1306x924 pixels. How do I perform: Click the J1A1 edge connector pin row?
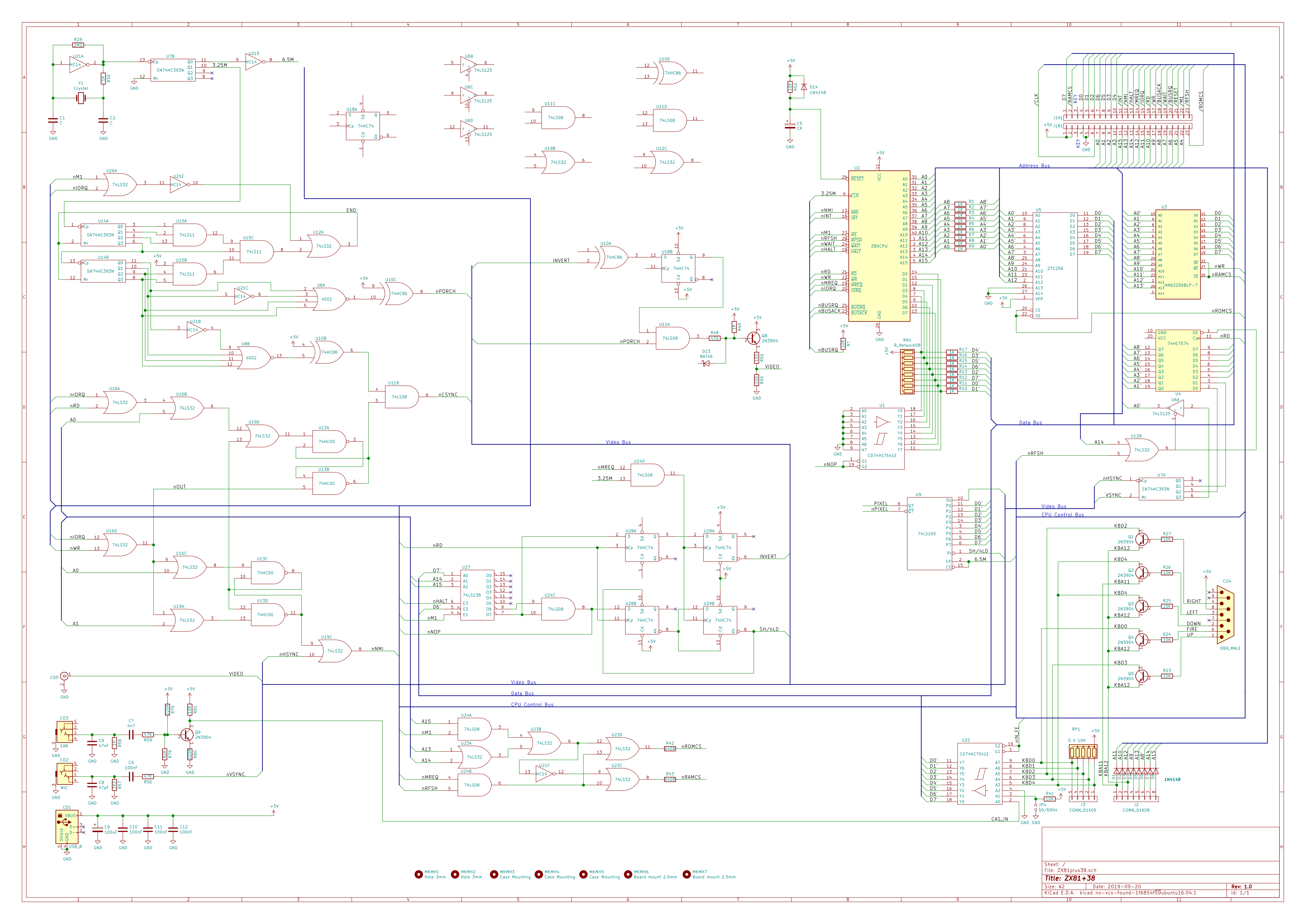click(1127, 118)
